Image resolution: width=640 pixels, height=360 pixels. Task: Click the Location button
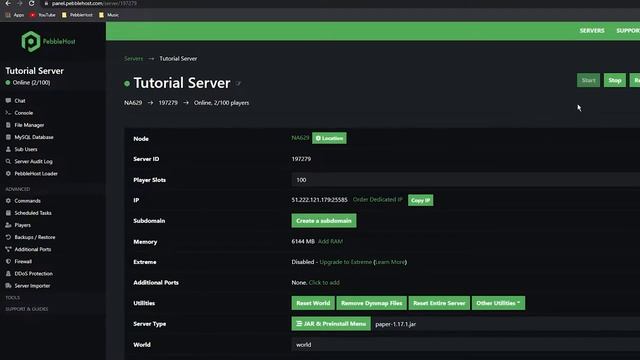[329, 138]
